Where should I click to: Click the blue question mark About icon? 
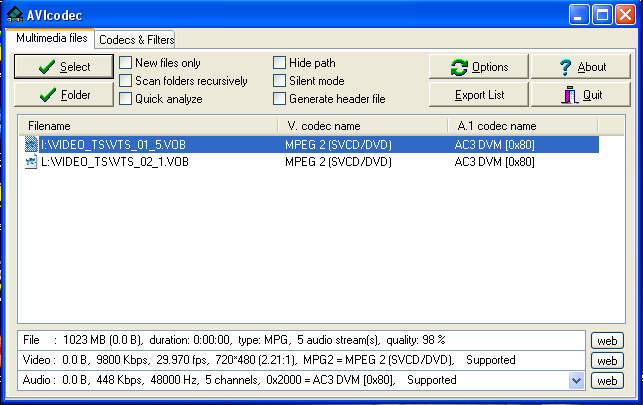click(565, 67)
